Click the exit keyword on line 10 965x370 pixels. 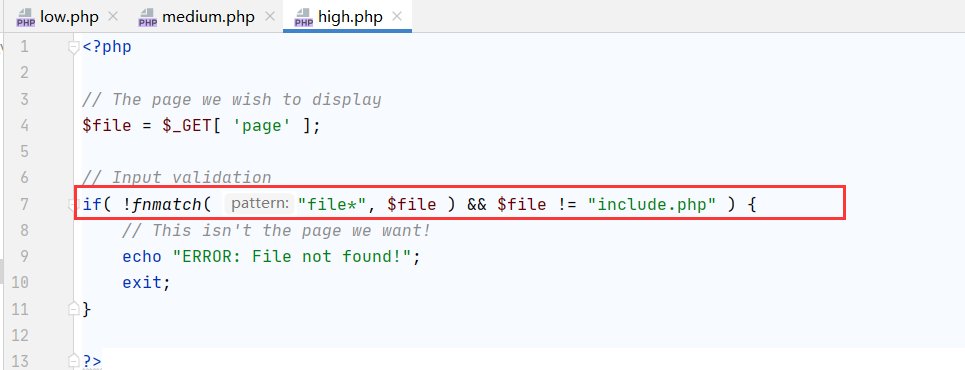[142, 283]
